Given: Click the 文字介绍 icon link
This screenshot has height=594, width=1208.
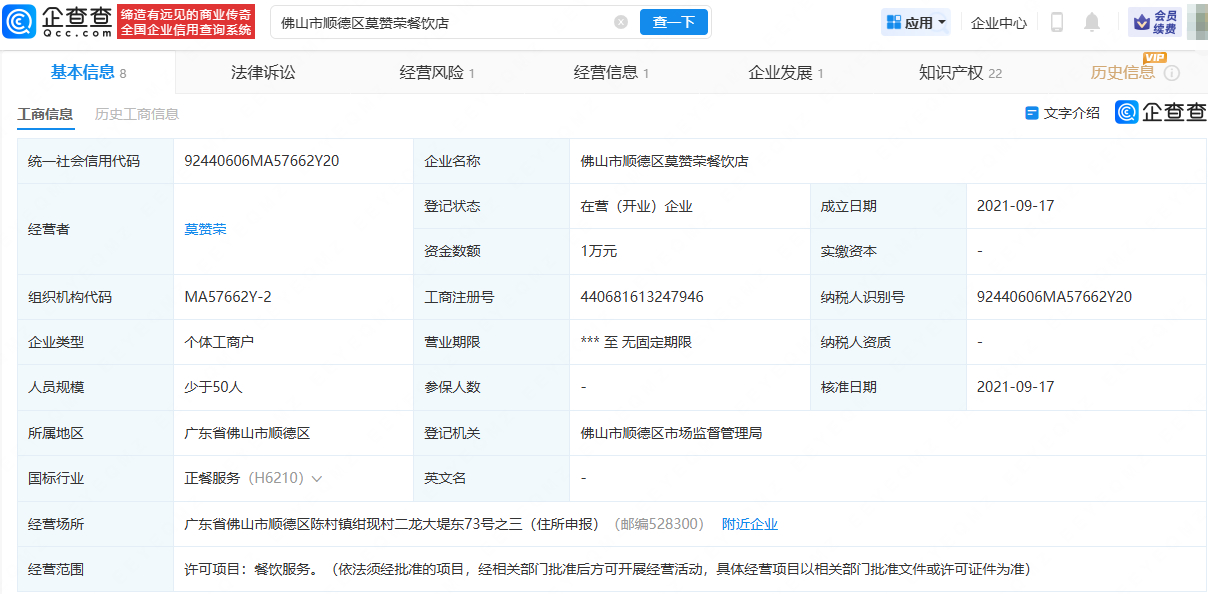Looking at the screenshot, I should point(1062,113).
